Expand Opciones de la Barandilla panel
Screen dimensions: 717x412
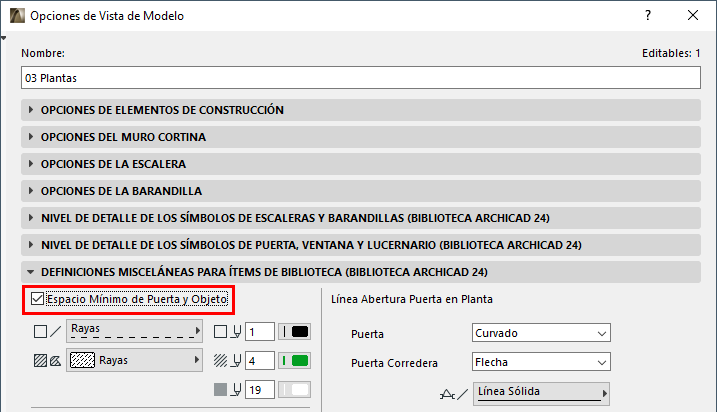(x=361, y=191)
